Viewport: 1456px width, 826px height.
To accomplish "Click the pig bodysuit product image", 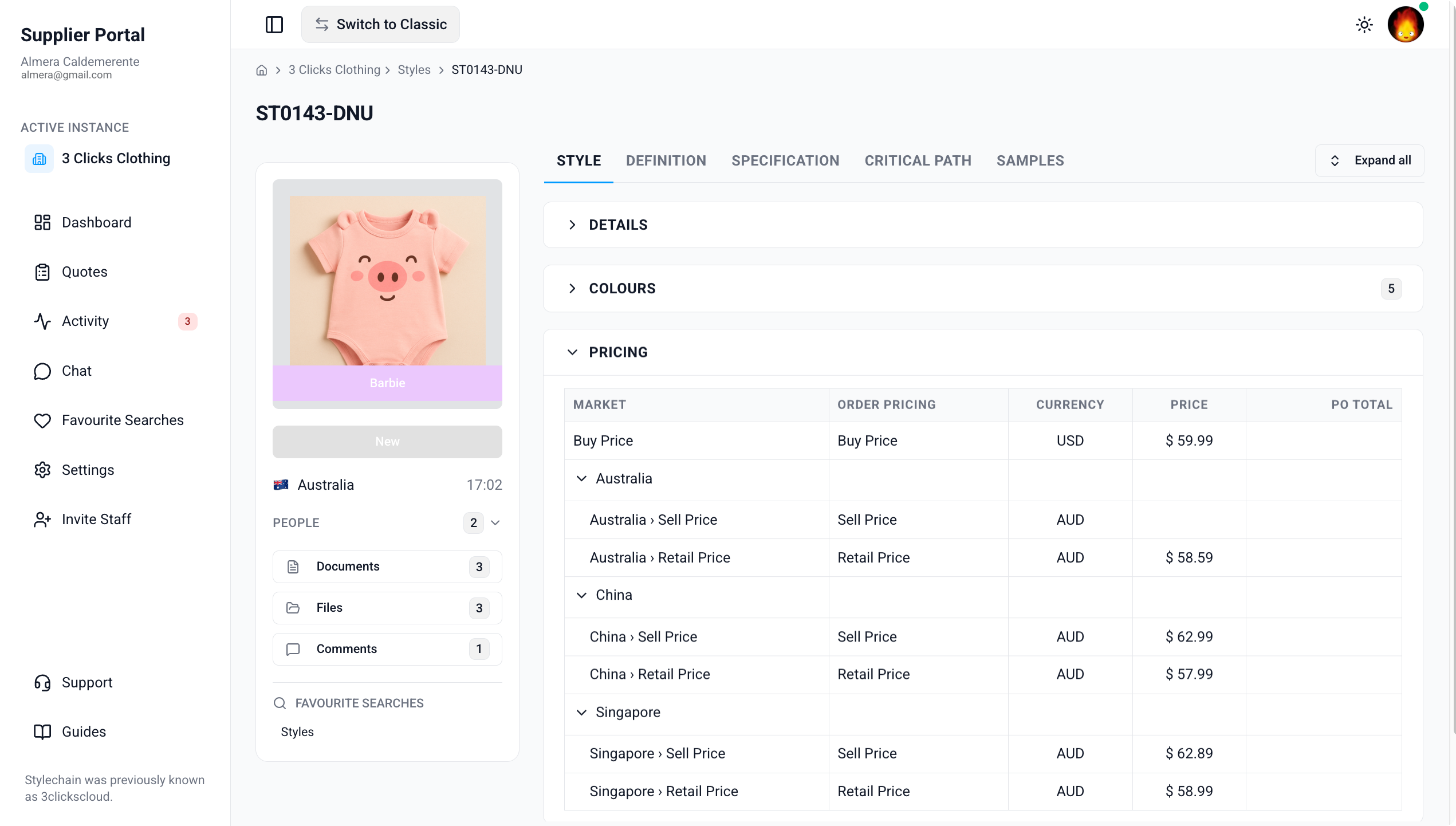I will 387,281.
